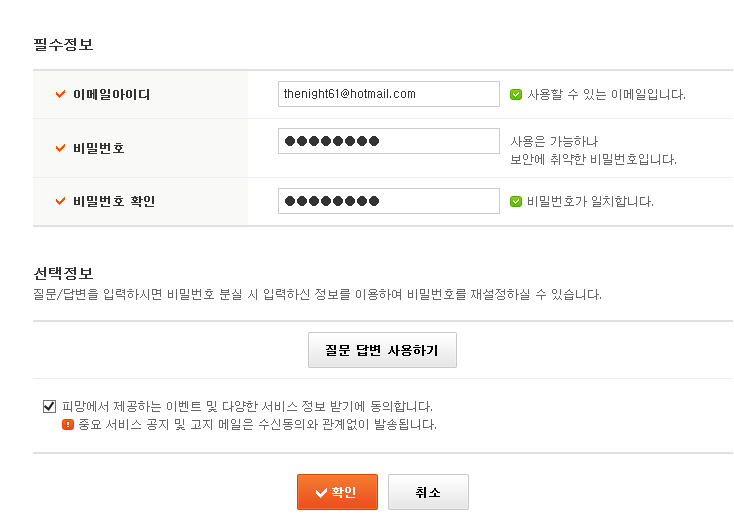Cancel registration with 취소 button
The height and width of the screenshot is (532, 734).
pyautogui.click(x=428, y=492)
